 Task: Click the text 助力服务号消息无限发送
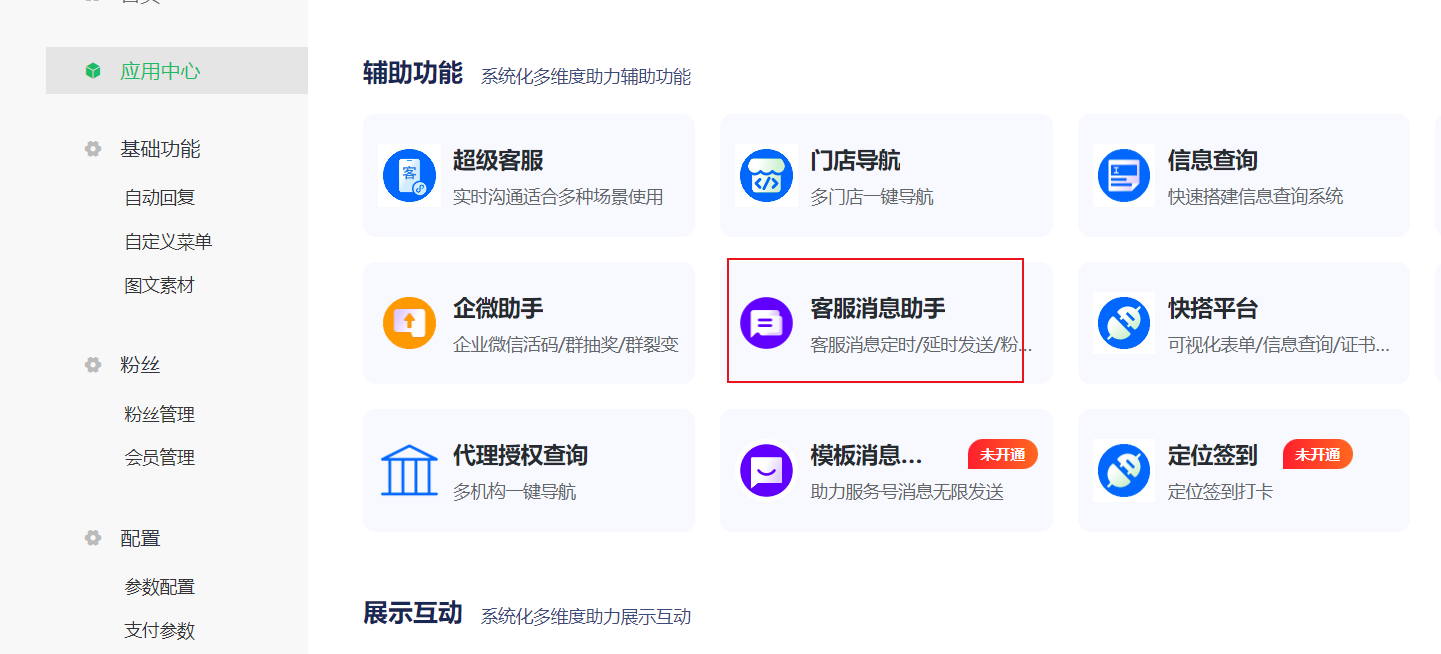[907, 492]
